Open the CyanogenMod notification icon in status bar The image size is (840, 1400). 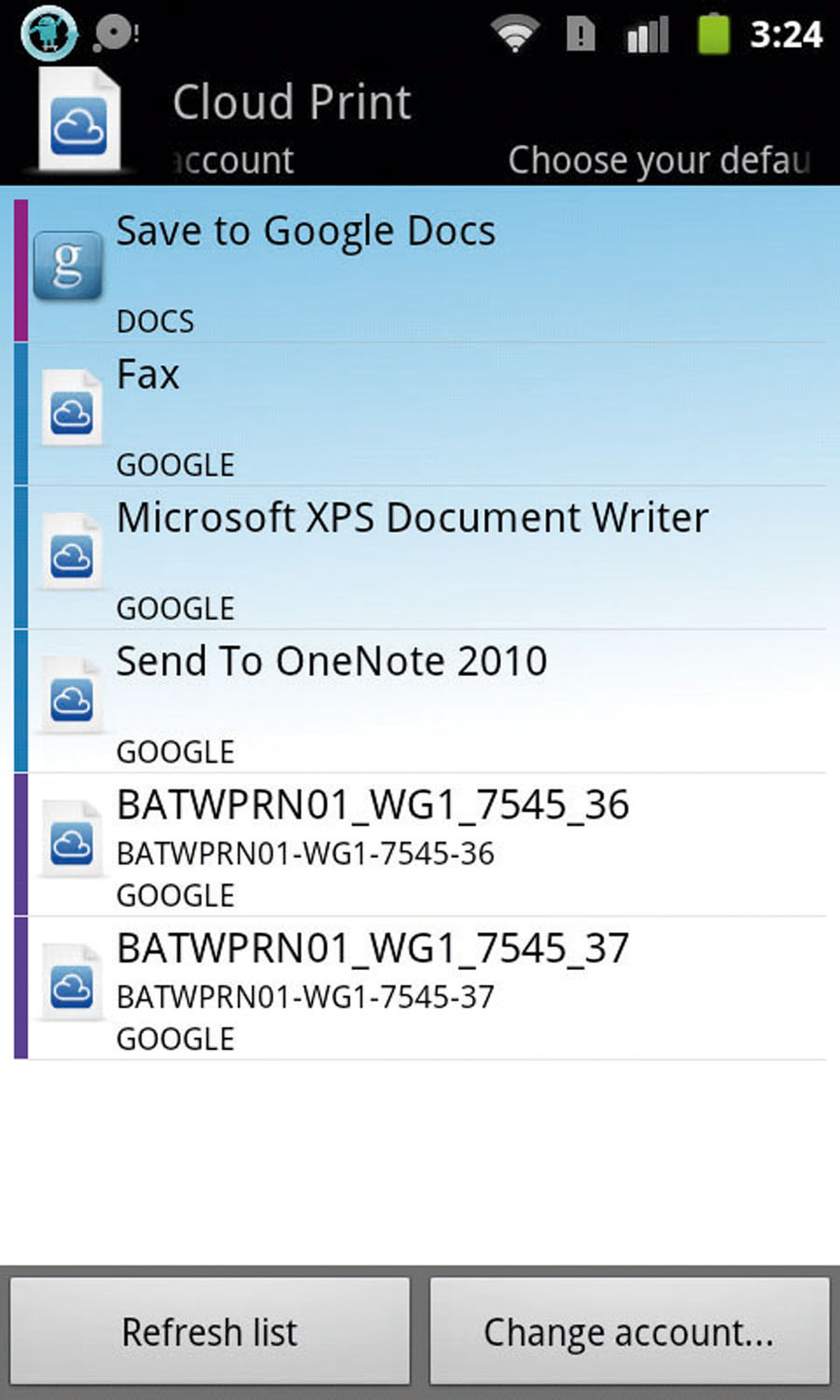tap(49, 34)
